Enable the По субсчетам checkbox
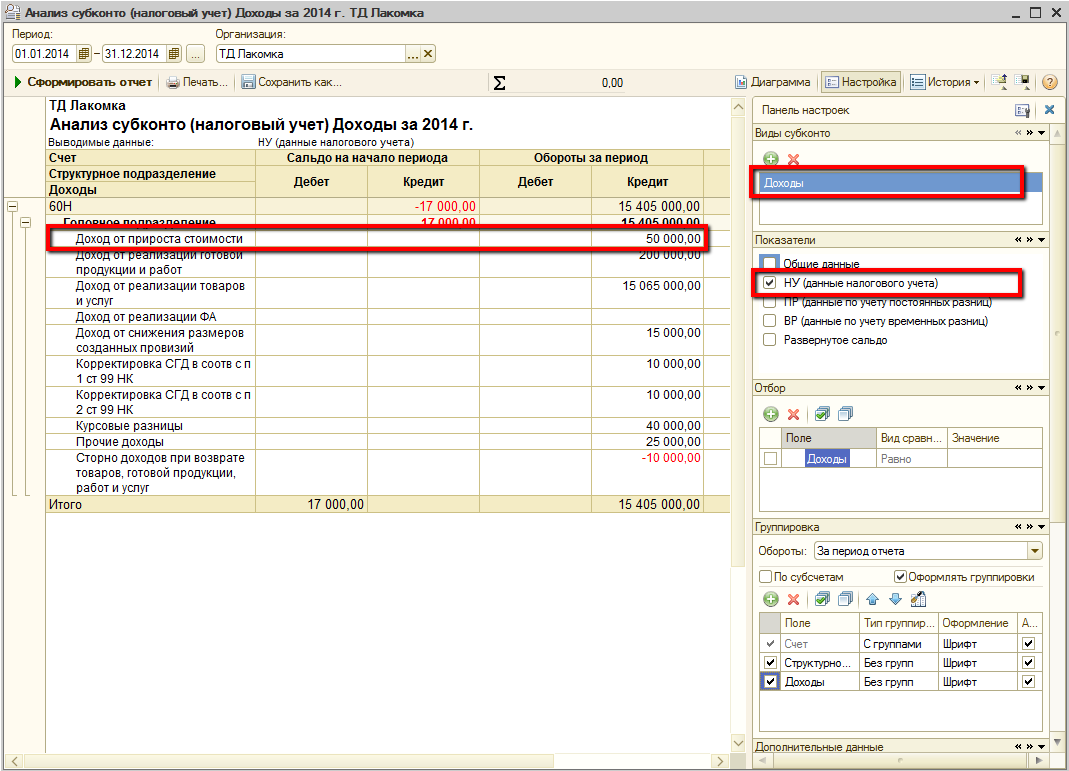Screen dimensions: 1069x771 pos(766,577)
